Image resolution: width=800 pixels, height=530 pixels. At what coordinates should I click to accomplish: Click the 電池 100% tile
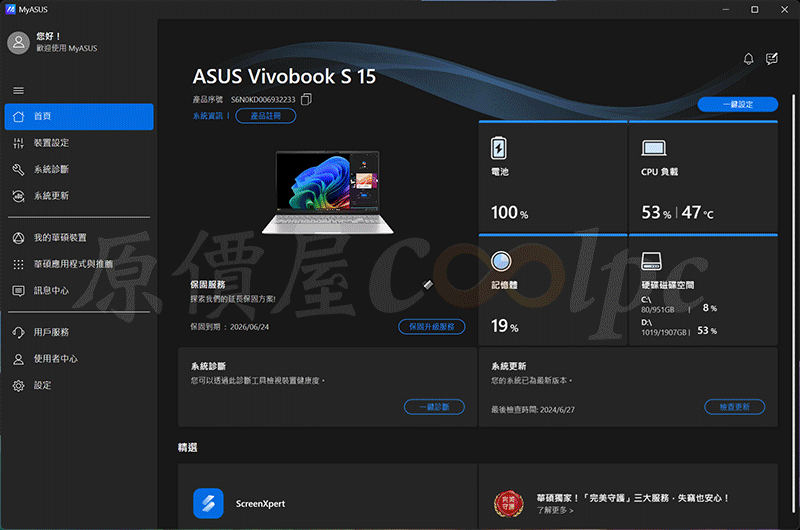point(553,176)
